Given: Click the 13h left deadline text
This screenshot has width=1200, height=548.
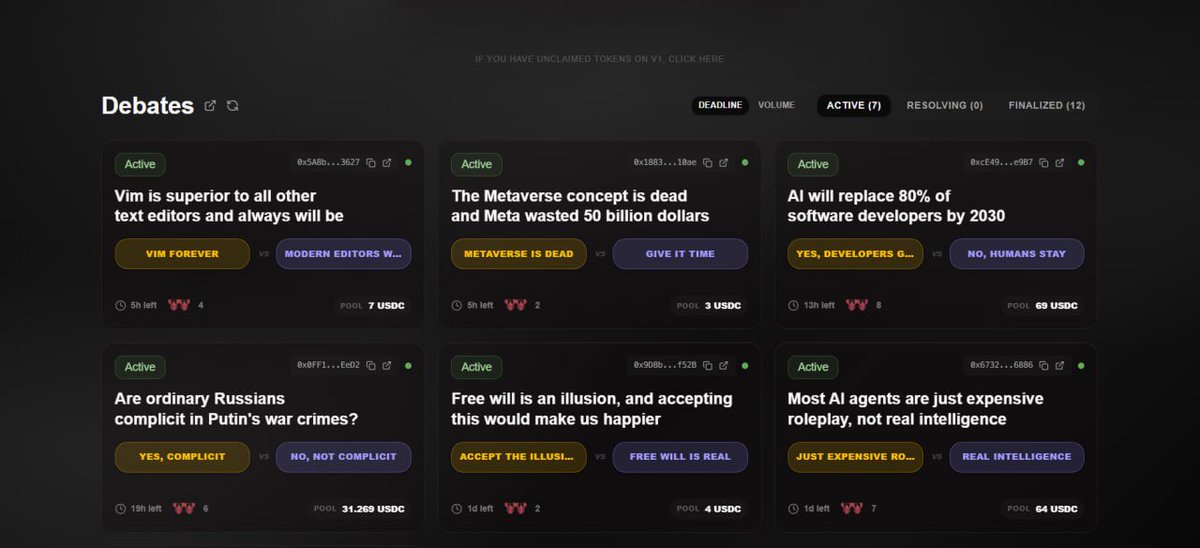Looking at the screenshot, I should 819,305.
